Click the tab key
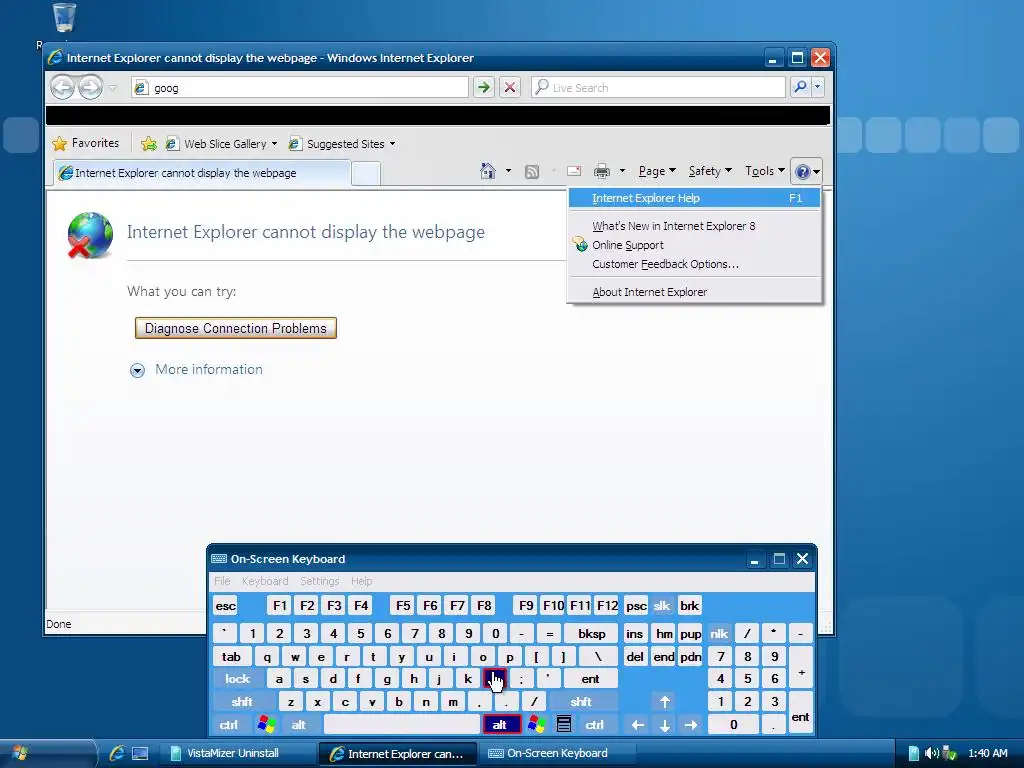The height and width of the screenshot is (768, 1024). [231, 657]
